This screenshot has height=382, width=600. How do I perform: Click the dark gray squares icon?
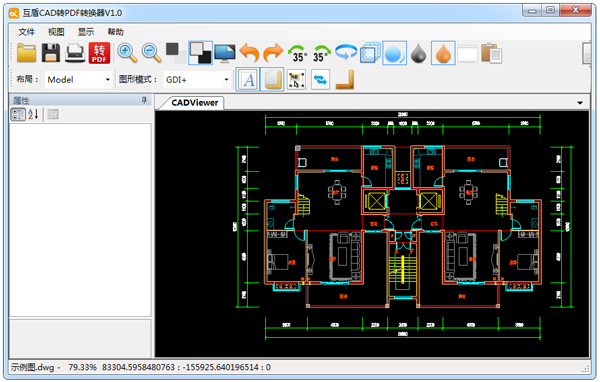tap(175, 53)
